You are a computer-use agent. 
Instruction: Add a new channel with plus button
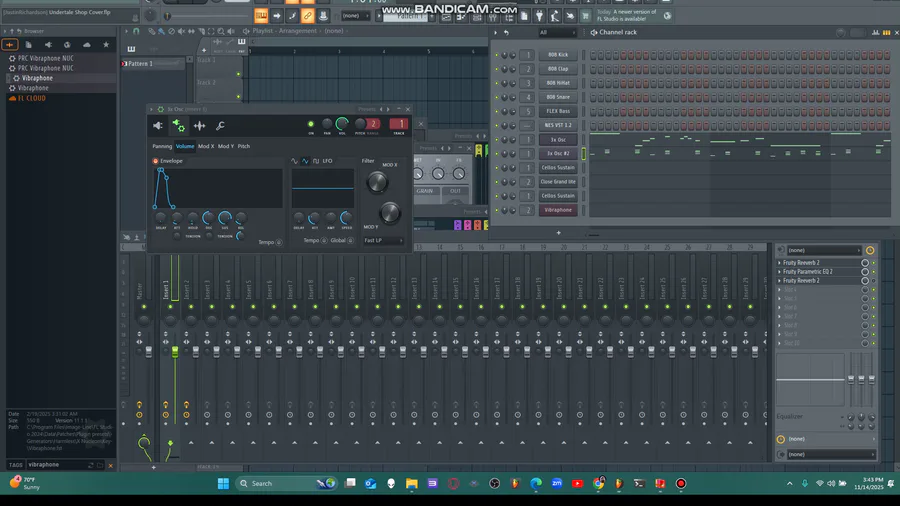(558, 233)
